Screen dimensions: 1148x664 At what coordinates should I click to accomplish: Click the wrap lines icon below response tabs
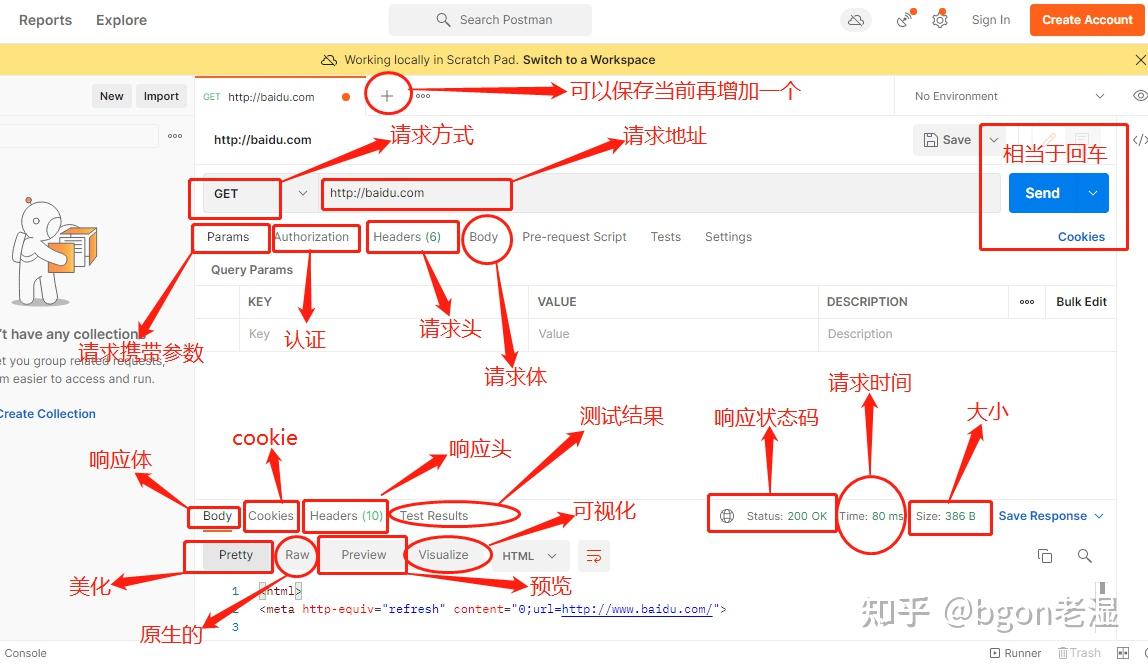pos(594,555)
